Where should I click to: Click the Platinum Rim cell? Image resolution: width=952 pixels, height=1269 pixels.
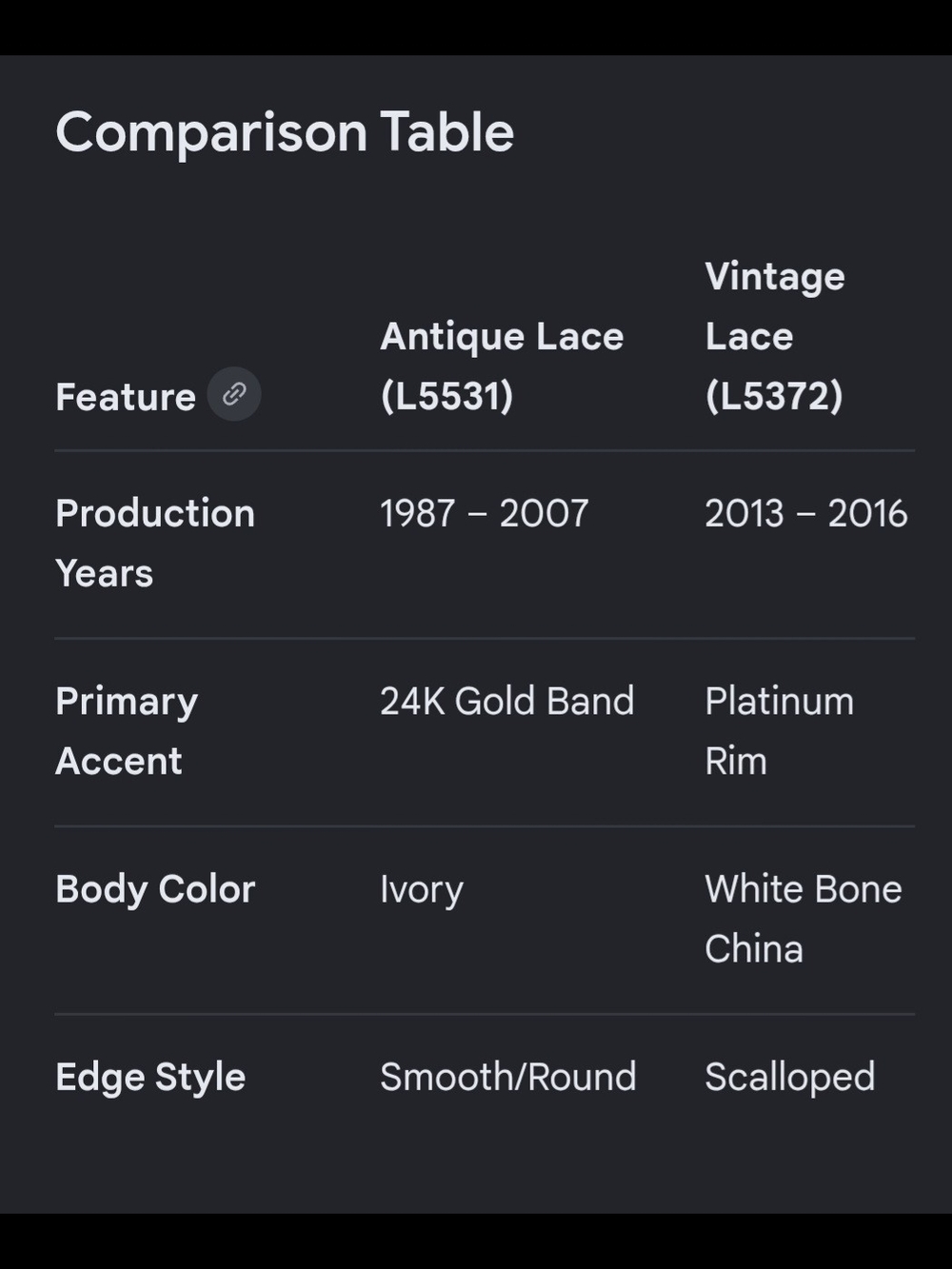coord(780,730)
